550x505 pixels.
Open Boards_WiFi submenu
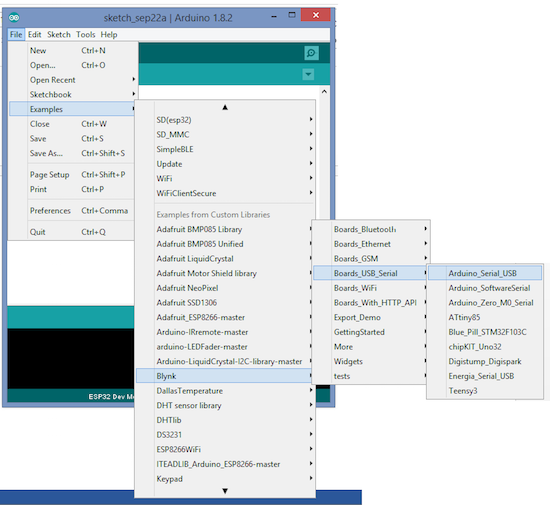(370, 288)
